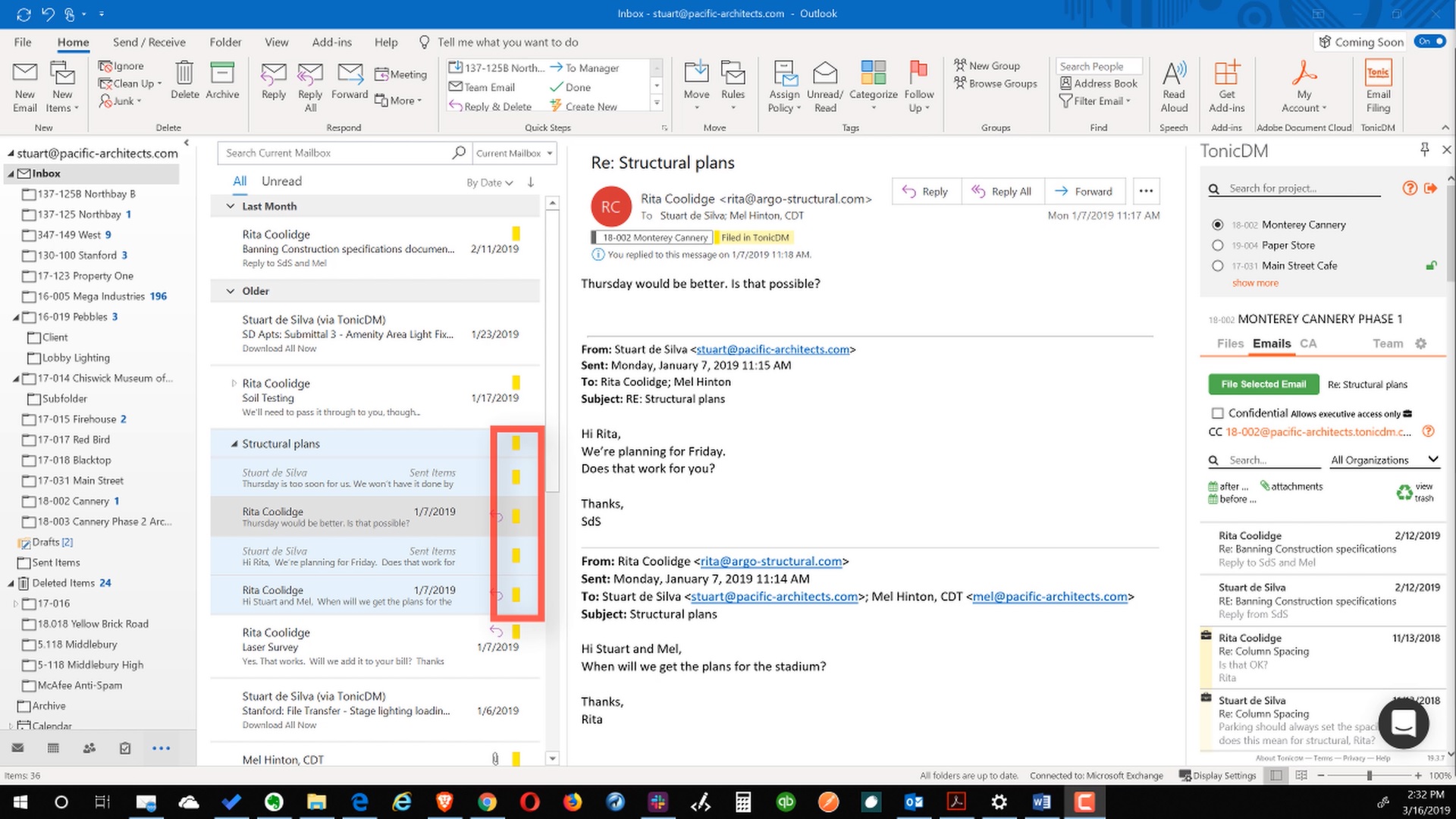This screenshot has width=1456, height=819.
Task: Pin the TonicDM pane
Action: (x=1424, y=149)
